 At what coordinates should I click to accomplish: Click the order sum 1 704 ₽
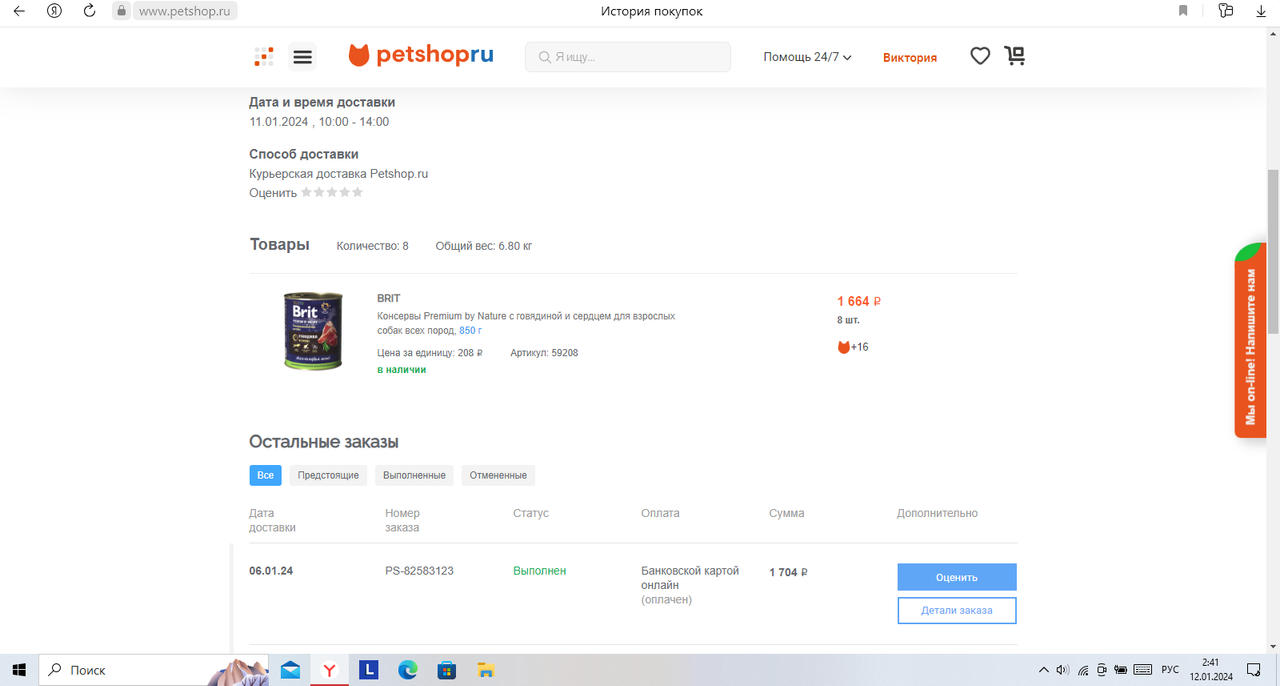pos(788,572)
